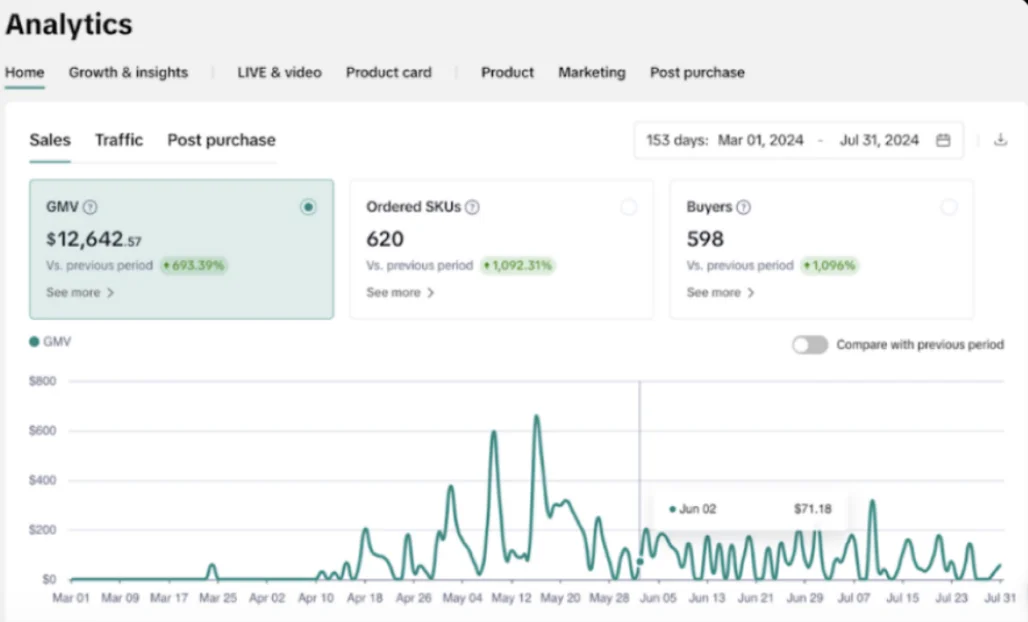Open the Post purchase sub-tab
Screen dimensions: 1028x622
click(221, 140)
